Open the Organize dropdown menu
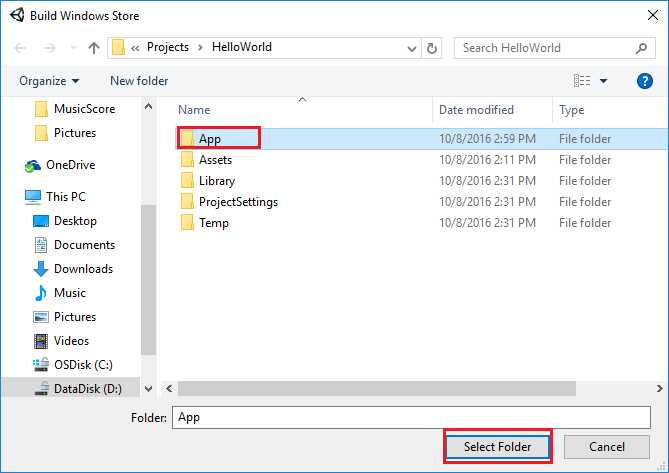 tap(48, 81)
